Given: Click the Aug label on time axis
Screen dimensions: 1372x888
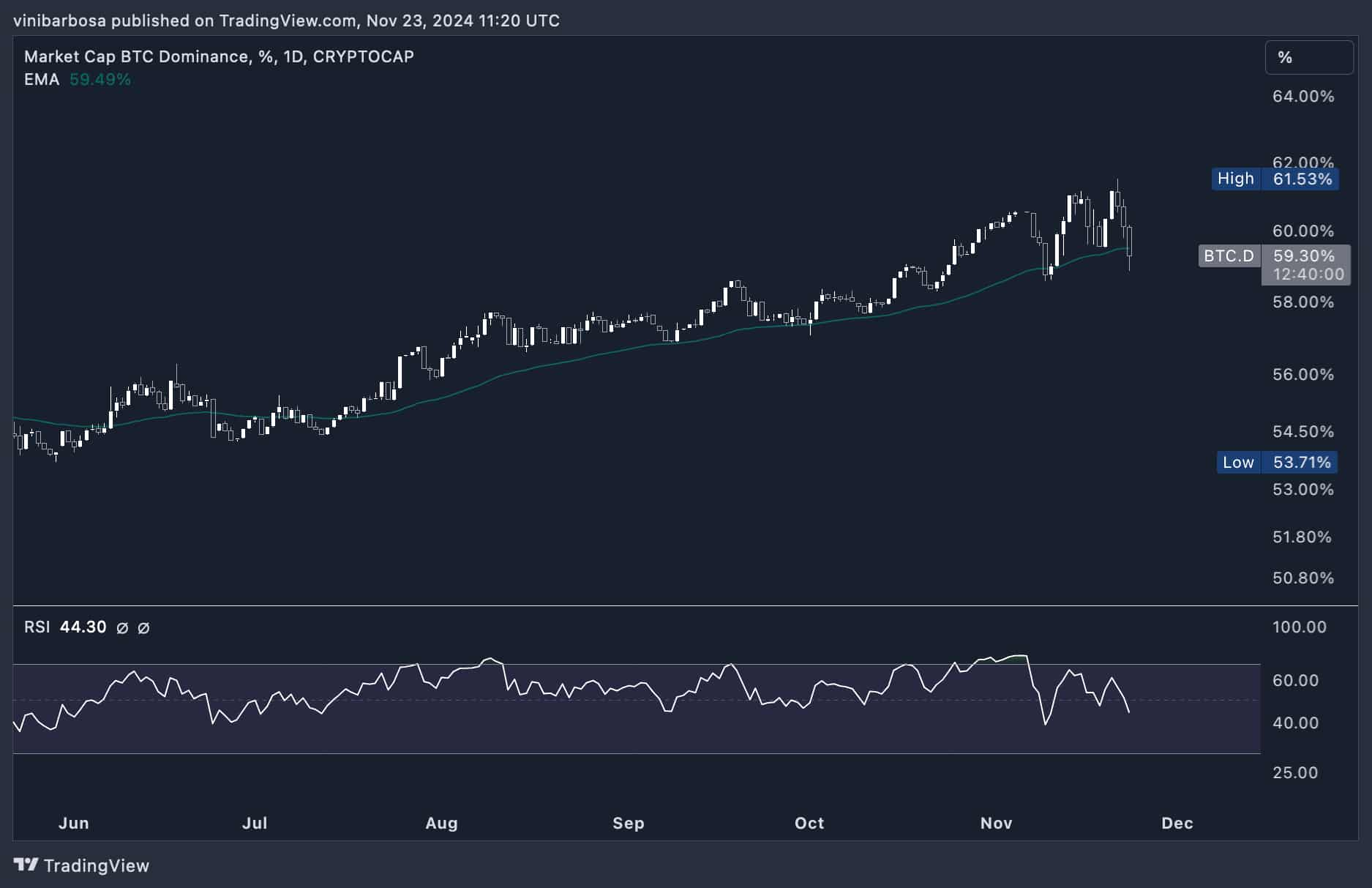Looking at the screenshot, I should tap(442, 824).
